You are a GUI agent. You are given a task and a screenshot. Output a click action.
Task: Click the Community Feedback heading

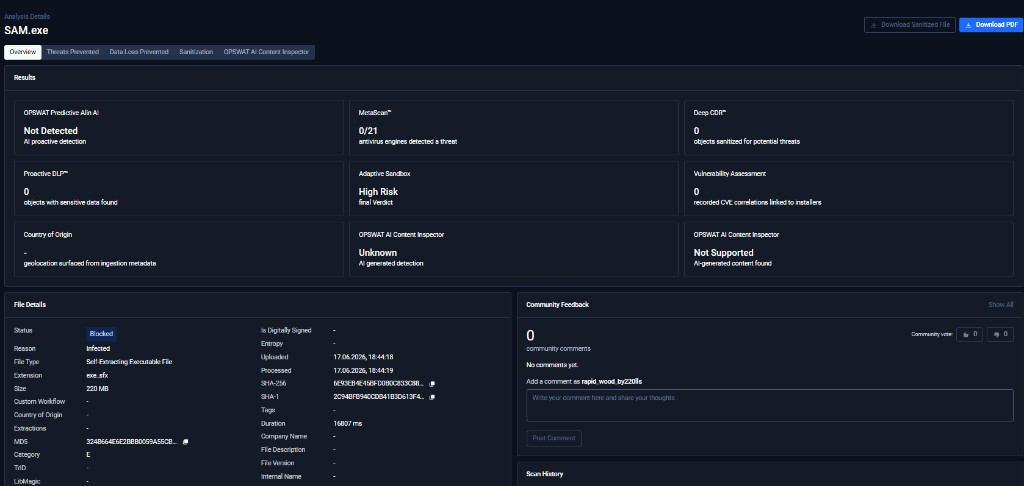pyautogui.click(x=558, y=304)
